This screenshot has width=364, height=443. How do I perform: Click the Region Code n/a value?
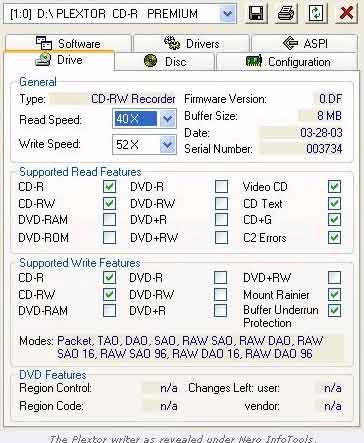point(169,406)
